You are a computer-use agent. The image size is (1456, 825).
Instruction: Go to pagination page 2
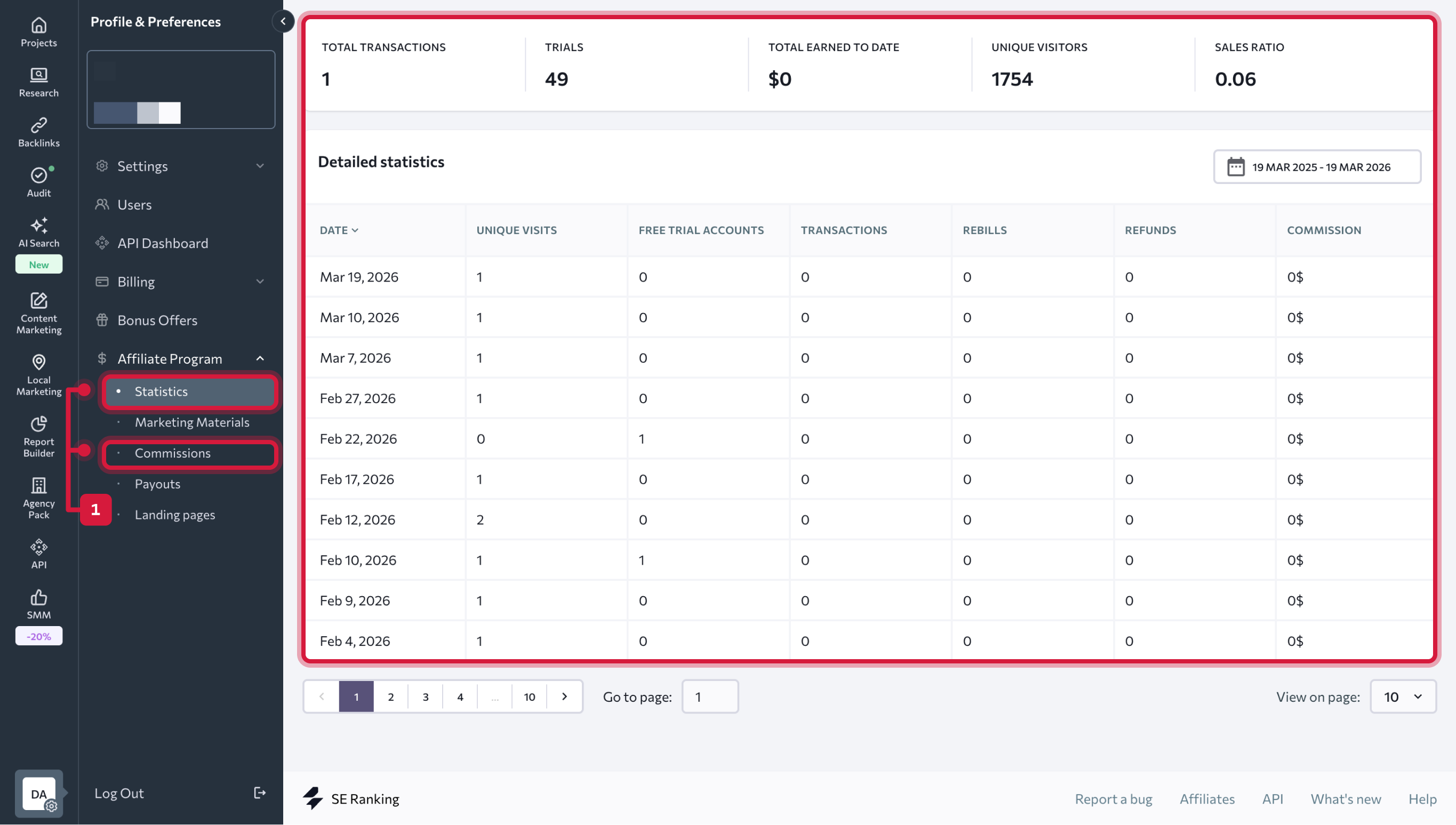[390, 696]
